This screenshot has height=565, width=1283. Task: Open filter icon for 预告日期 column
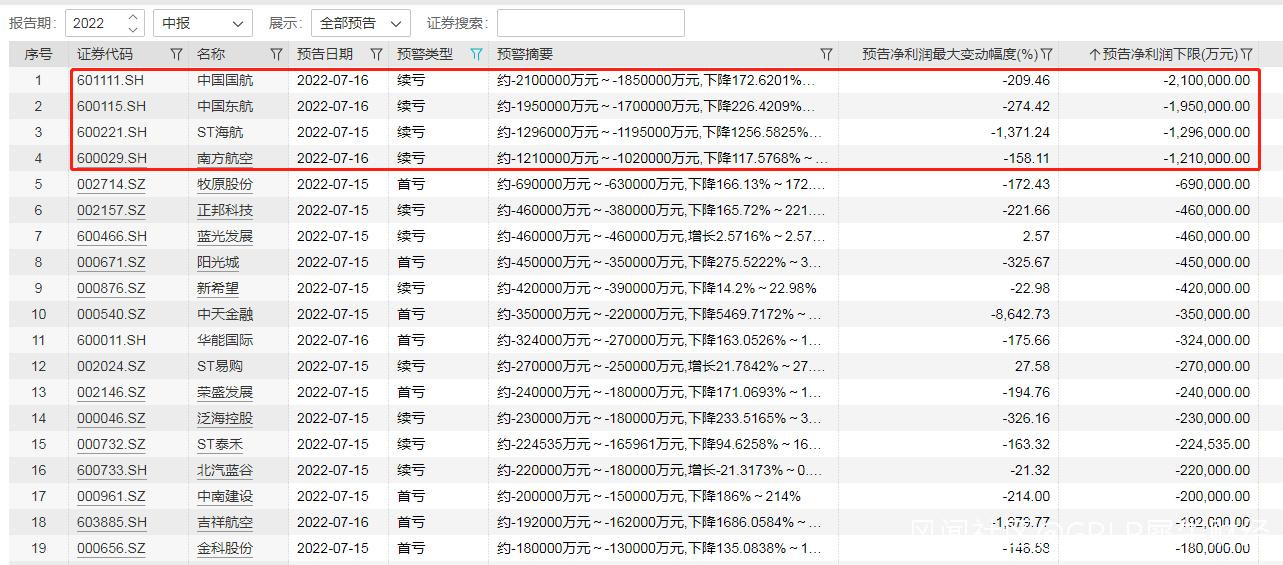pyautogui.click(x=377, y=54)
